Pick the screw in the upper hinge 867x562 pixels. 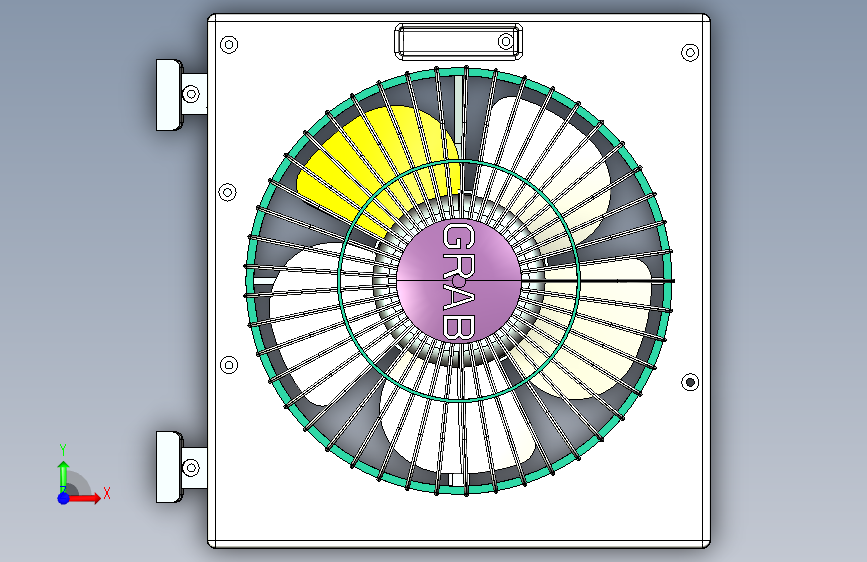[191, 93]
